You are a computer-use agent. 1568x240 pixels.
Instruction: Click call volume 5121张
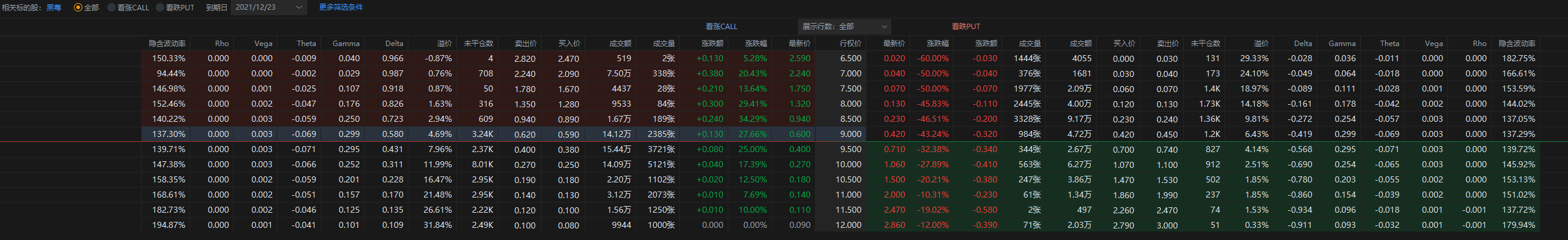coord(661,164)
